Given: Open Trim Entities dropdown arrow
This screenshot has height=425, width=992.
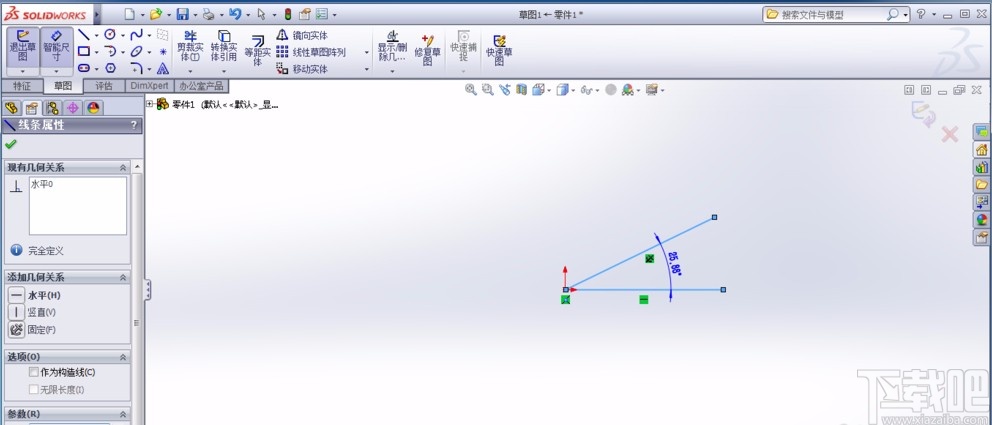Looking at the screenshot, I should pyautogui.click(x=190, y=71).
